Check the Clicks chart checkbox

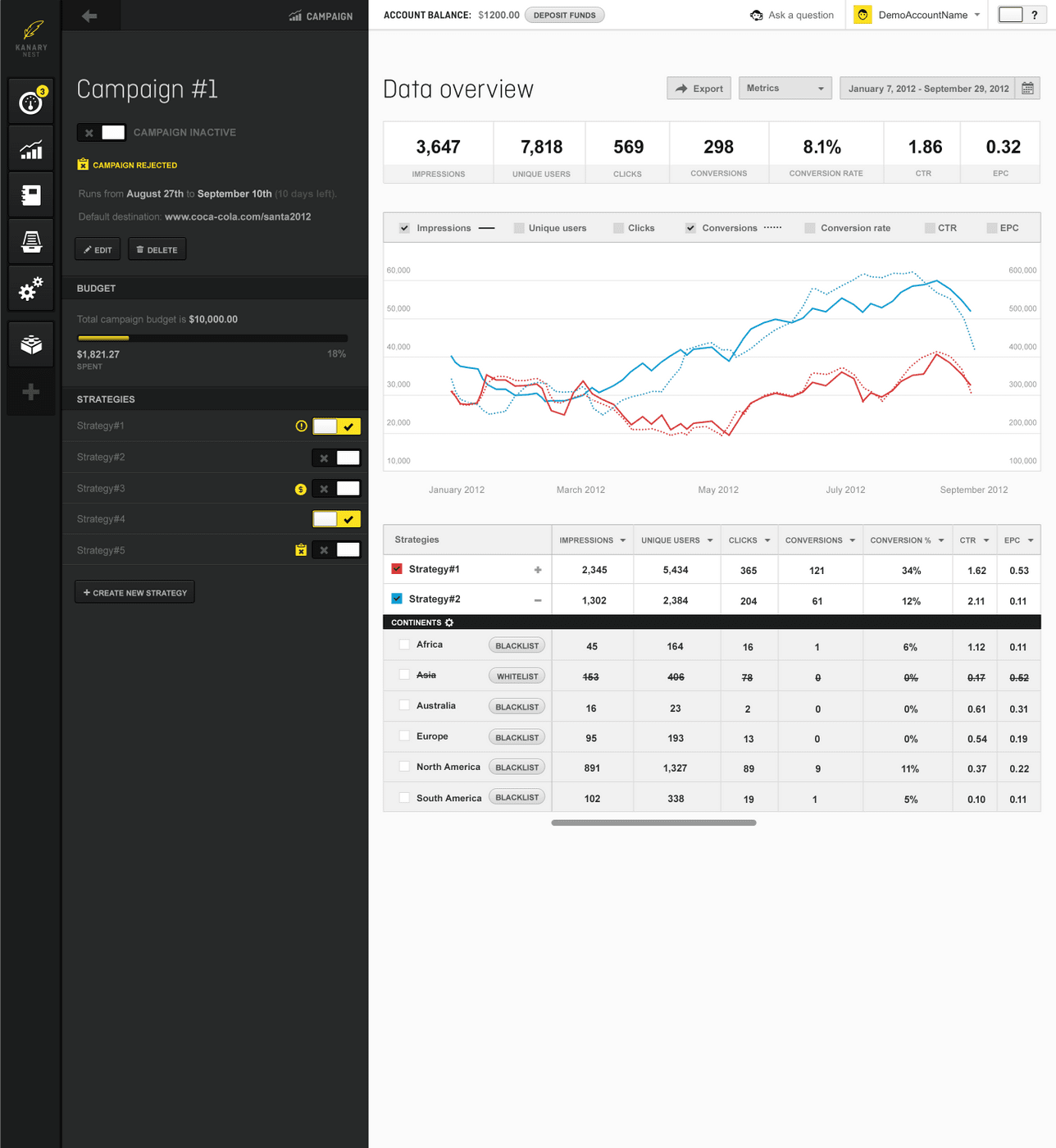pos(619,228)
